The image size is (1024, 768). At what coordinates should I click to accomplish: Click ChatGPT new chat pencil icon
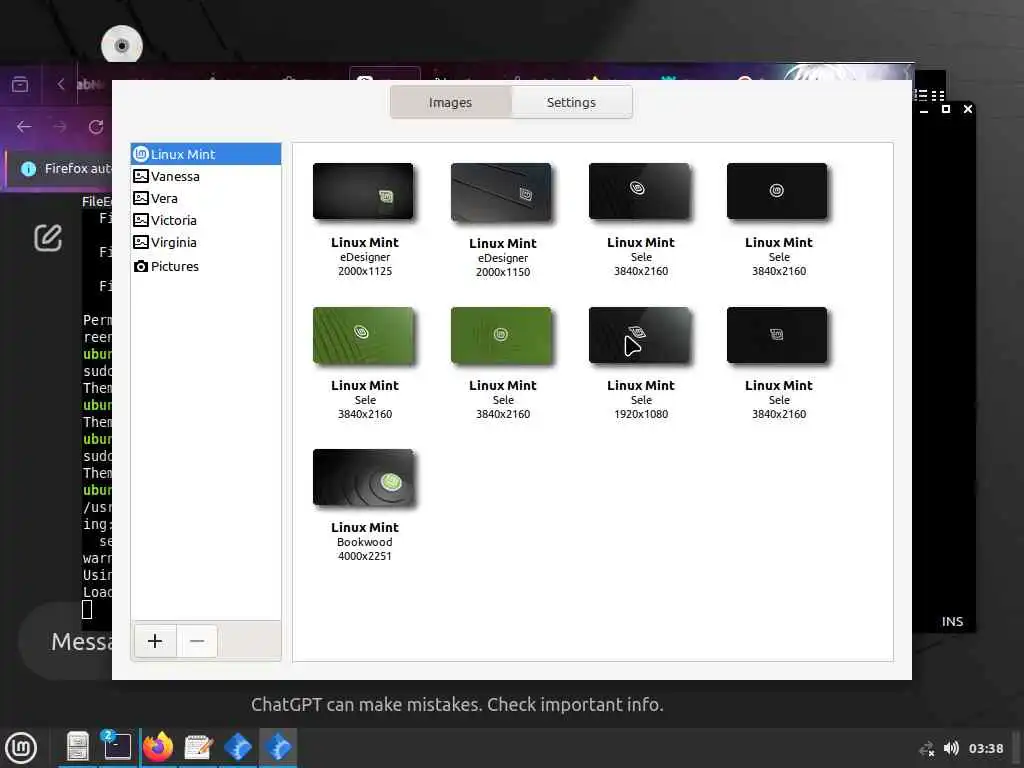[48, 238]
